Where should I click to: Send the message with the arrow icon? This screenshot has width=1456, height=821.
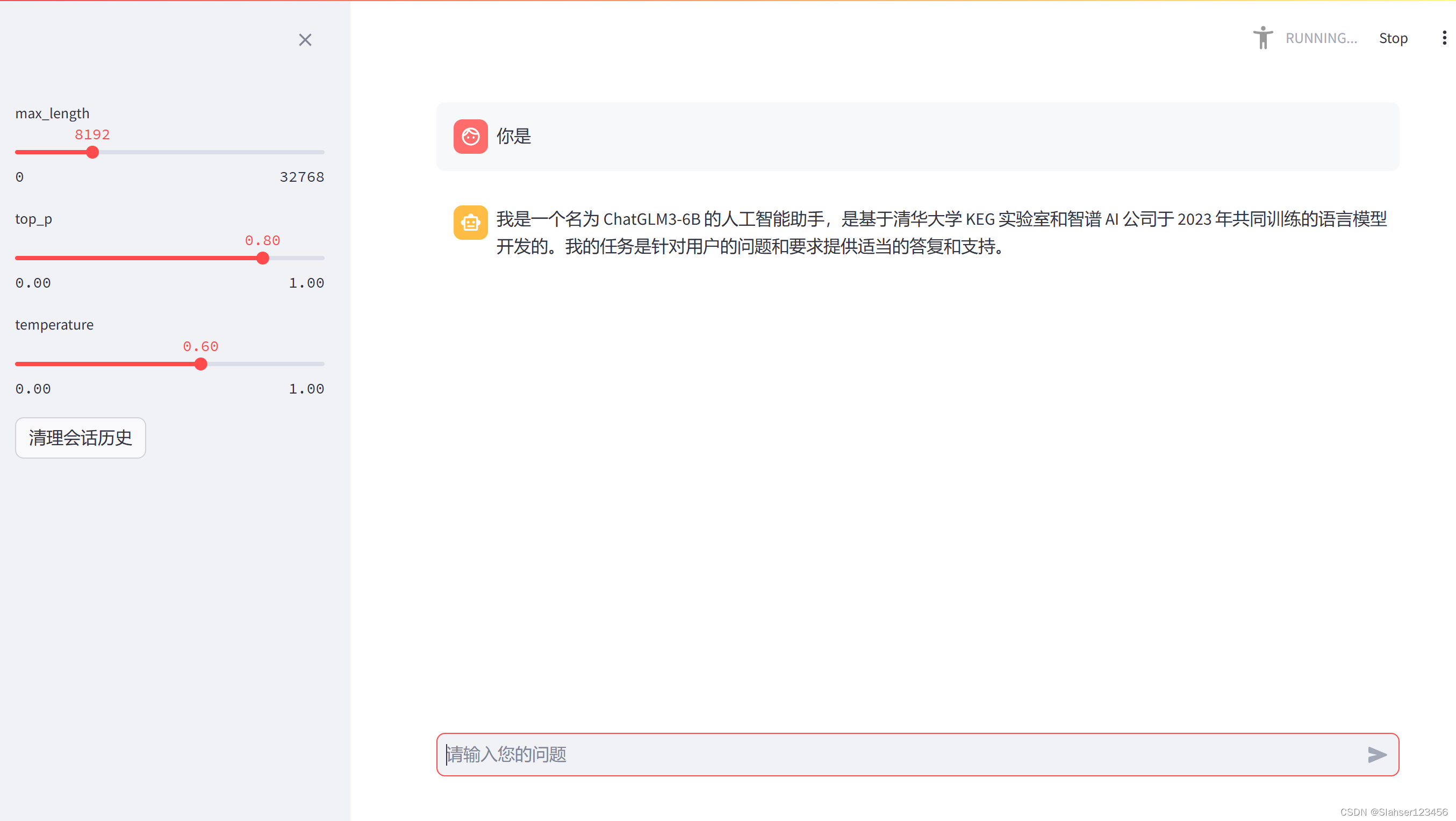point(1377,754)
